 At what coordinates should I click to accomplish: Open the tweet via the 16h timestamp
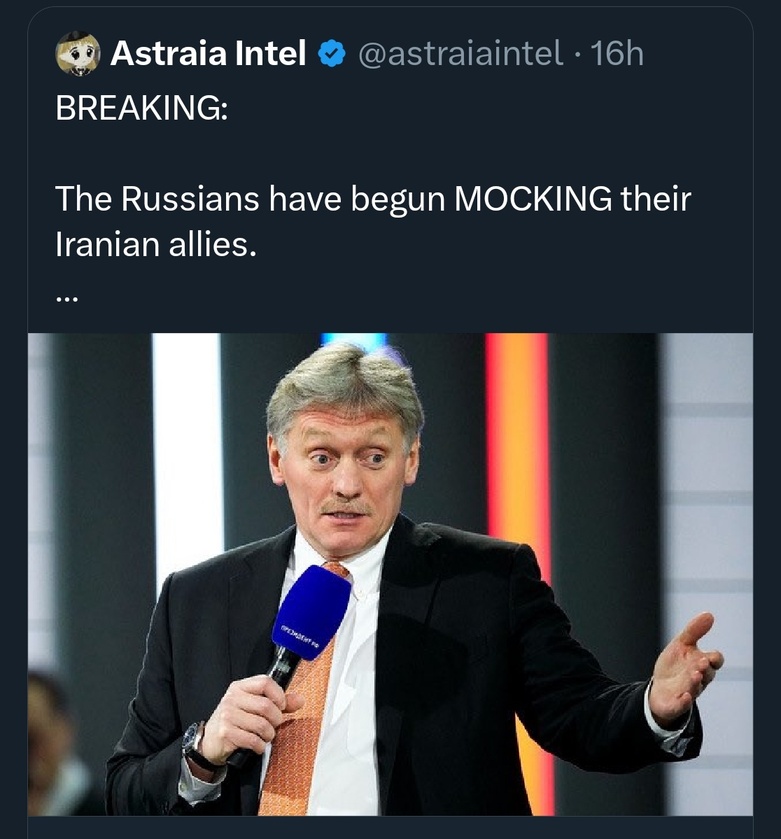pos(617,54)
